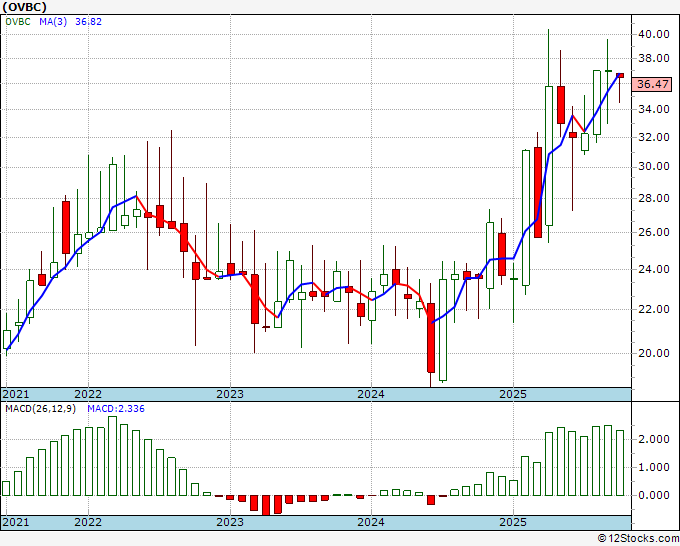Click the 40.00 price axis label
The height and width of the screenshot is (546, 680).
tap(654, 34)
